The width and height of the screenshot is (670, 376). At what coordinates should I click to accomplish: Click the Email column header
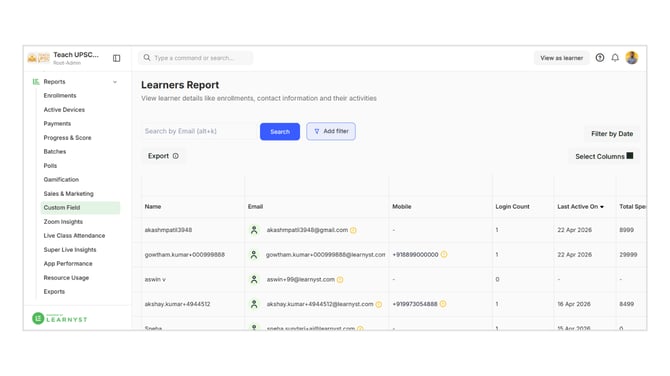[256, 206]
